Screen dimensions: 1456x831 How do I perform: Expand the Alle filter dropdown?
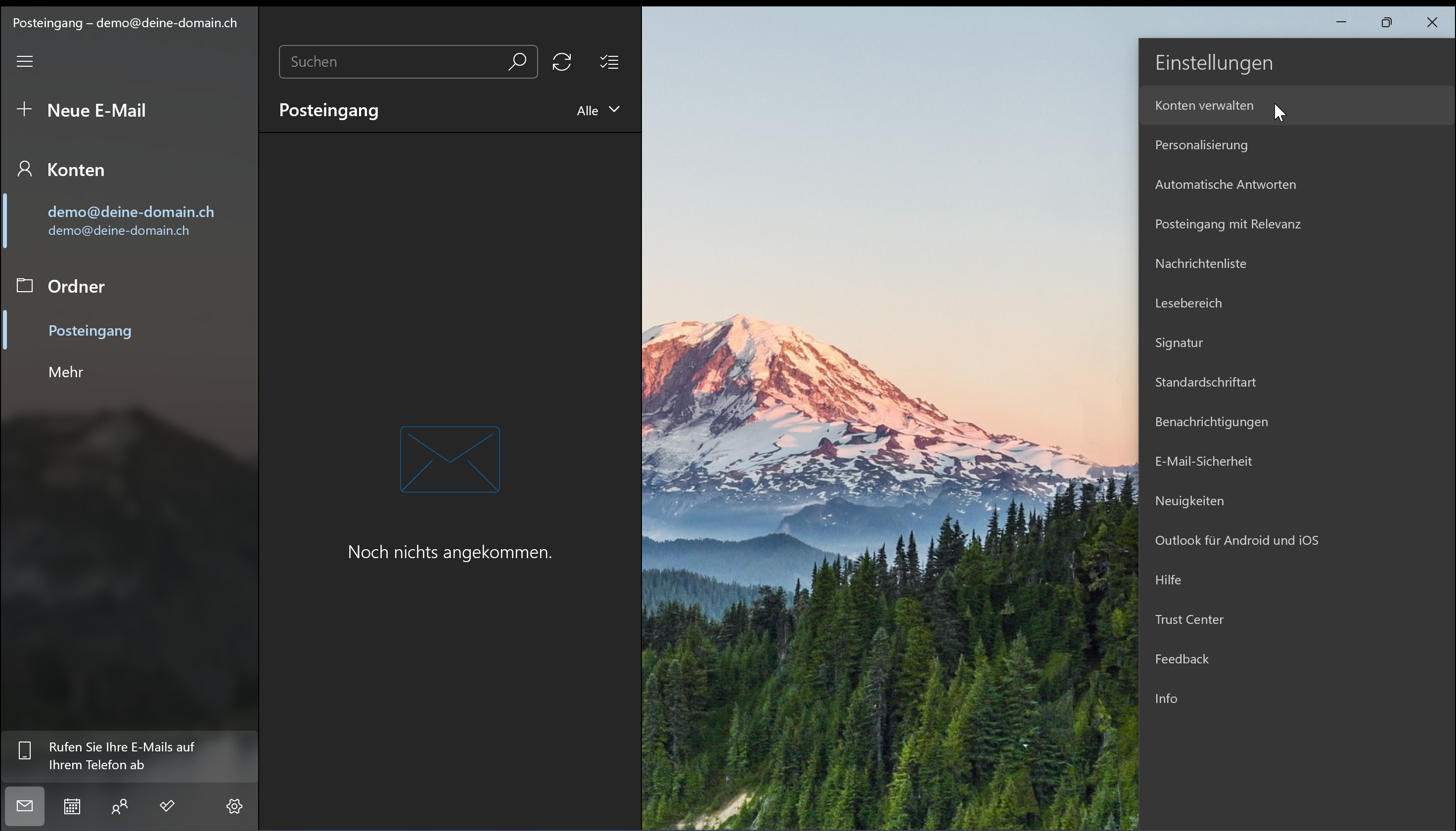tap(598, 110)
